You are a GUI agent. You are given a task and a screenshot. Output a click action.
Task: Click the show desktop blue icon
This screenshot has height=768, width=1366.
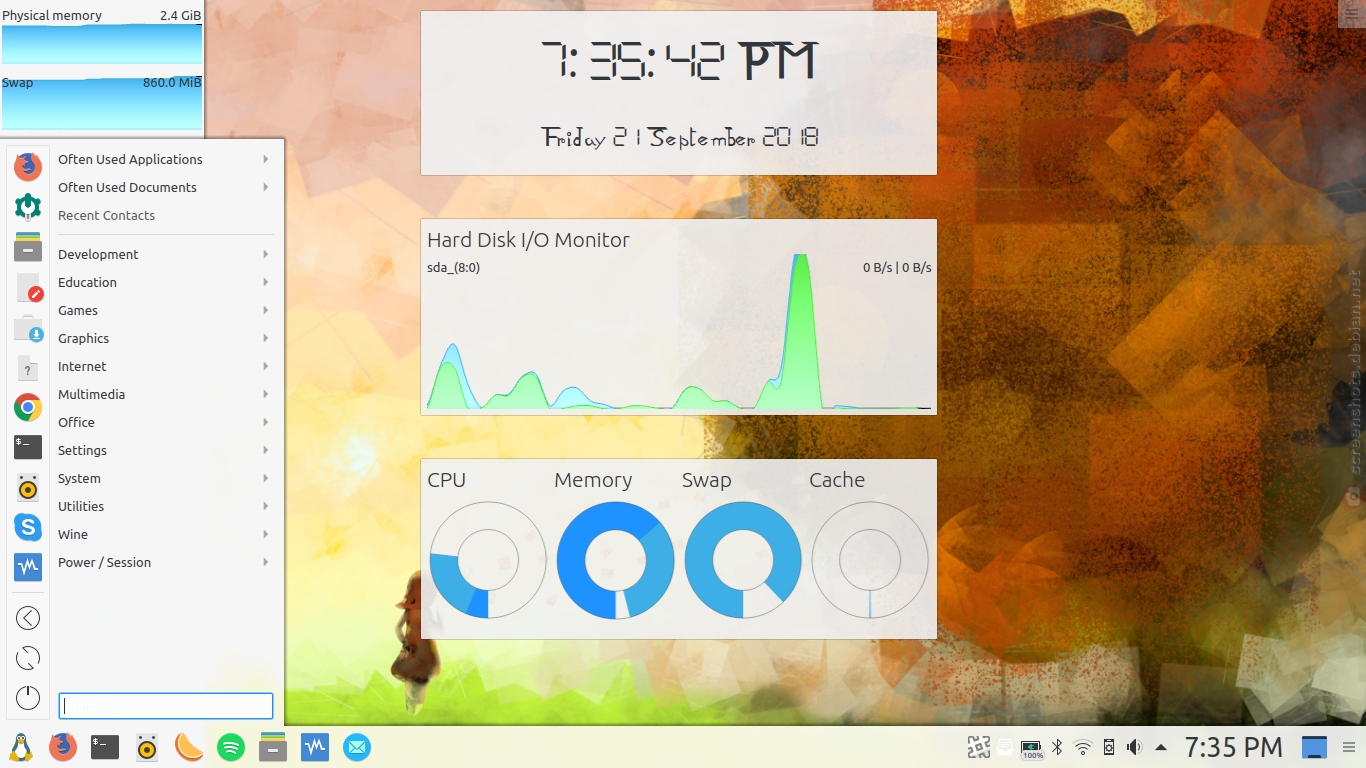[1314, 747]
